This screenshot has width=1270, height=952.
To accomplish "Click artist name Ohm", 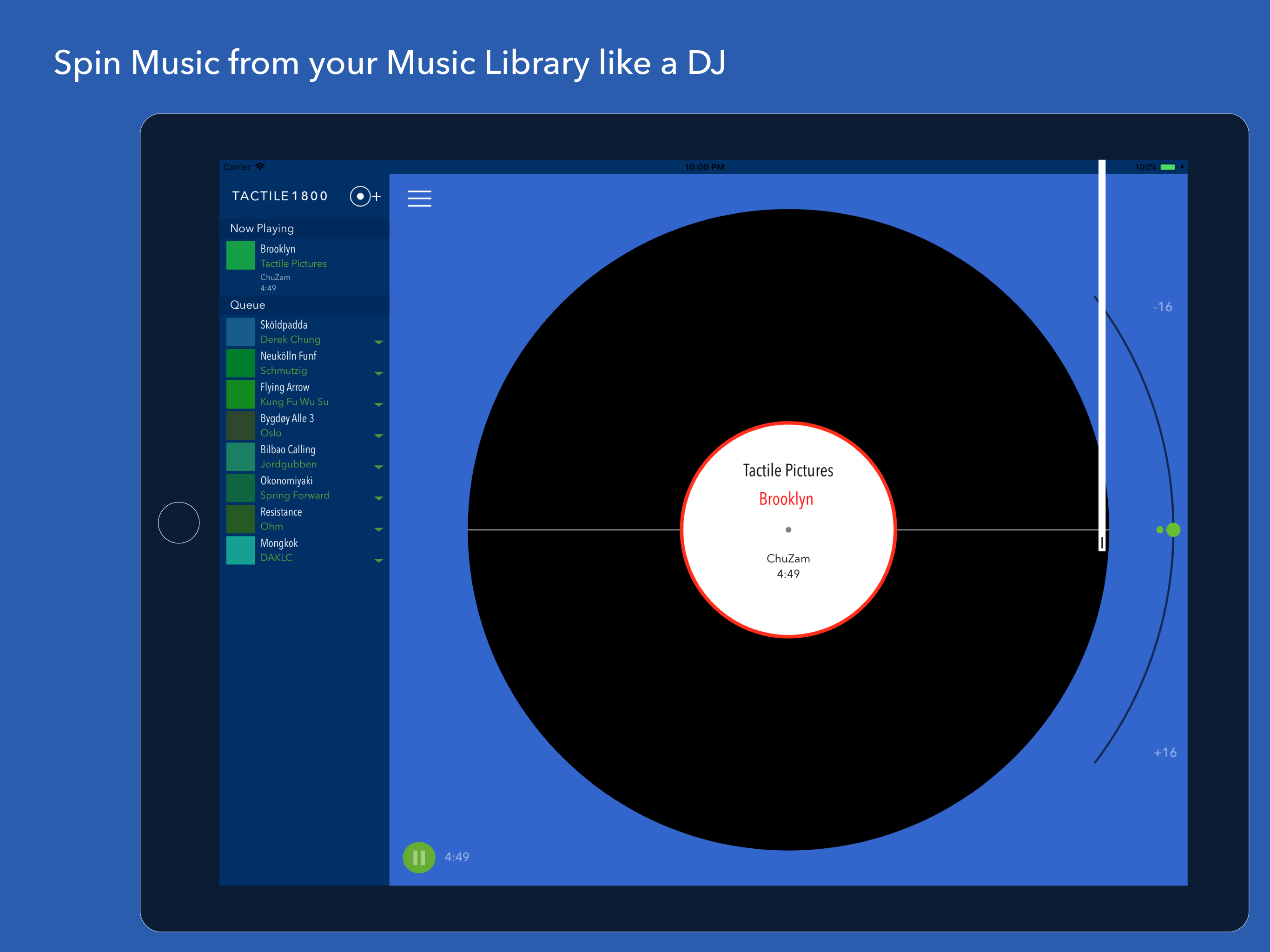I will click(271, 527).
